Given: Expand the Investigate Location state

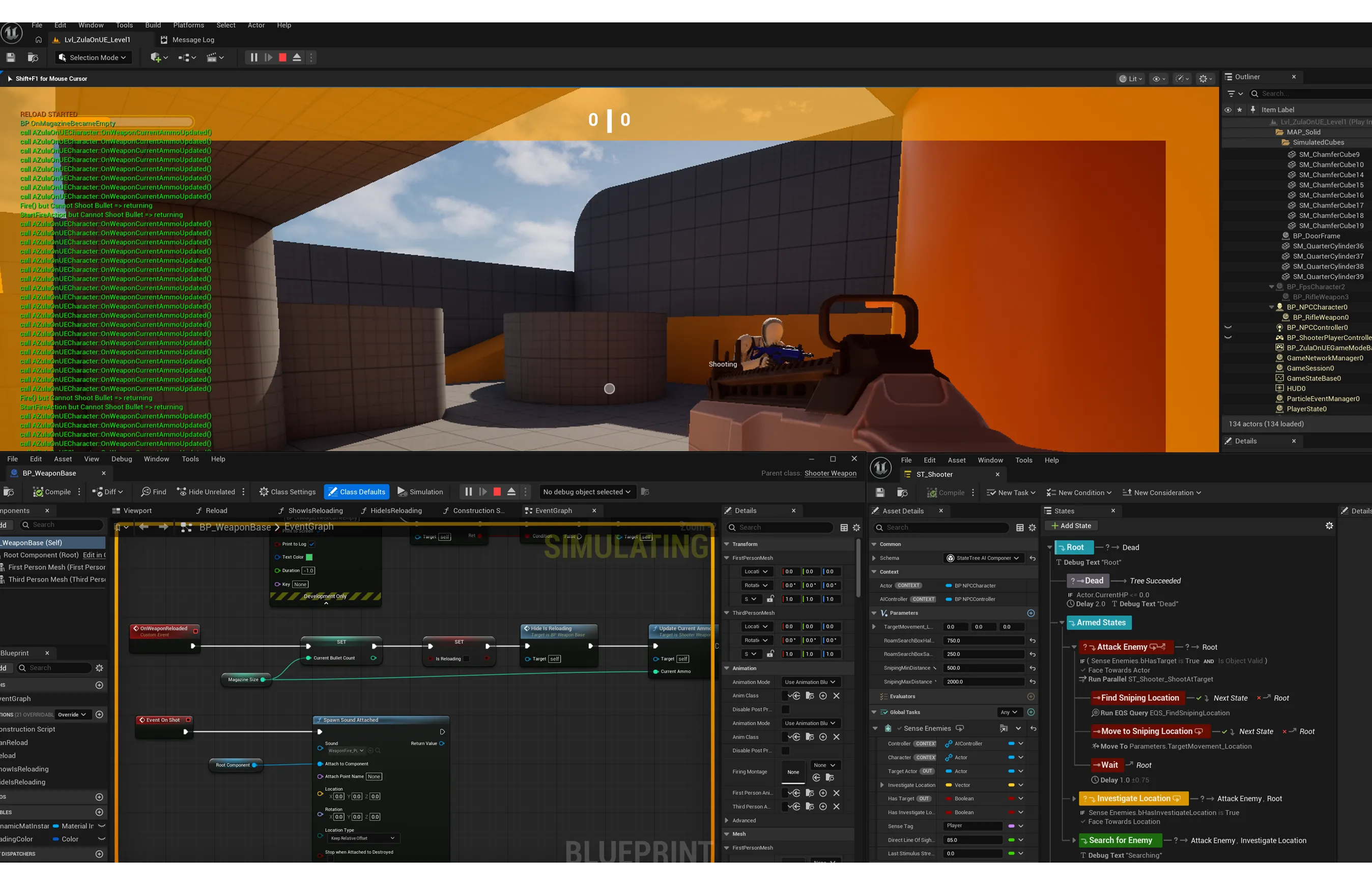Looking at the screenshot, I should click(x=1074, y=799).
